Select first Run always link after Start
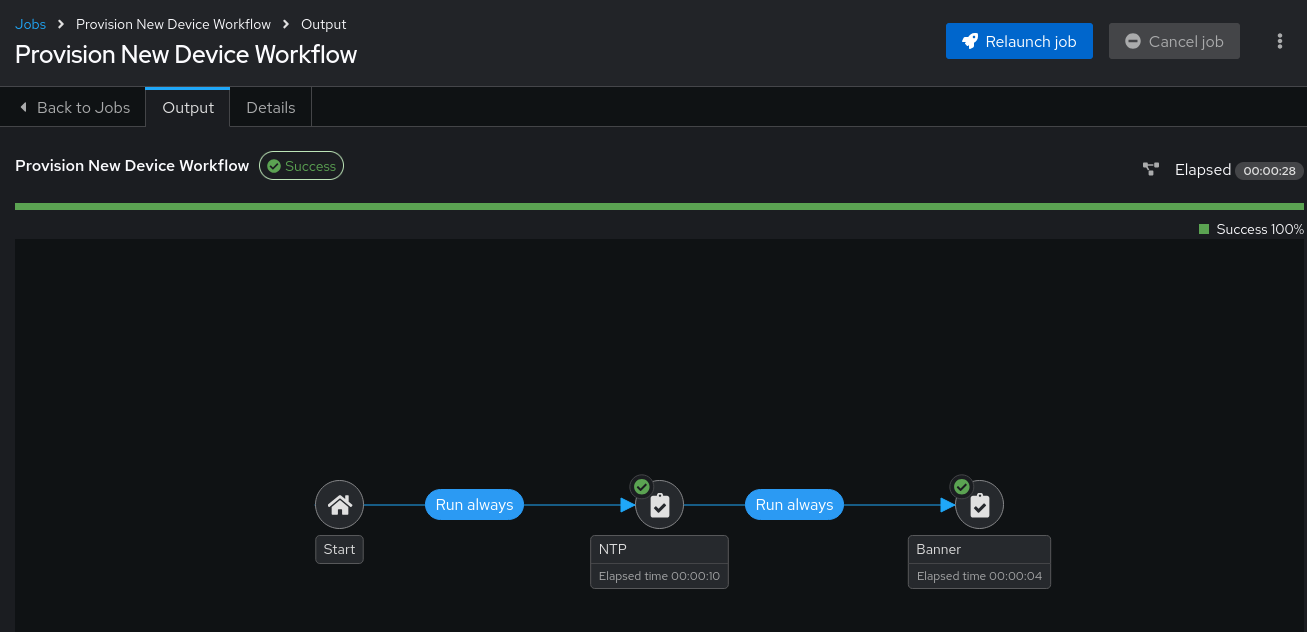The image size is (1307, 632). [x=474, y=505]
